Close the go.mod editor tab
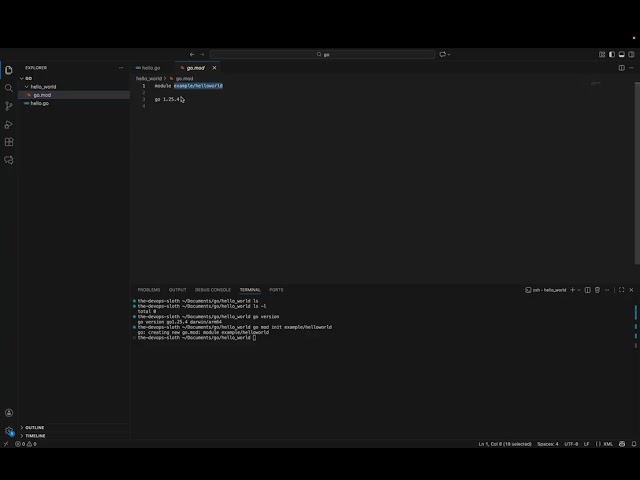Viewport: 640px width, 480px height. click(x=214, y=68)
